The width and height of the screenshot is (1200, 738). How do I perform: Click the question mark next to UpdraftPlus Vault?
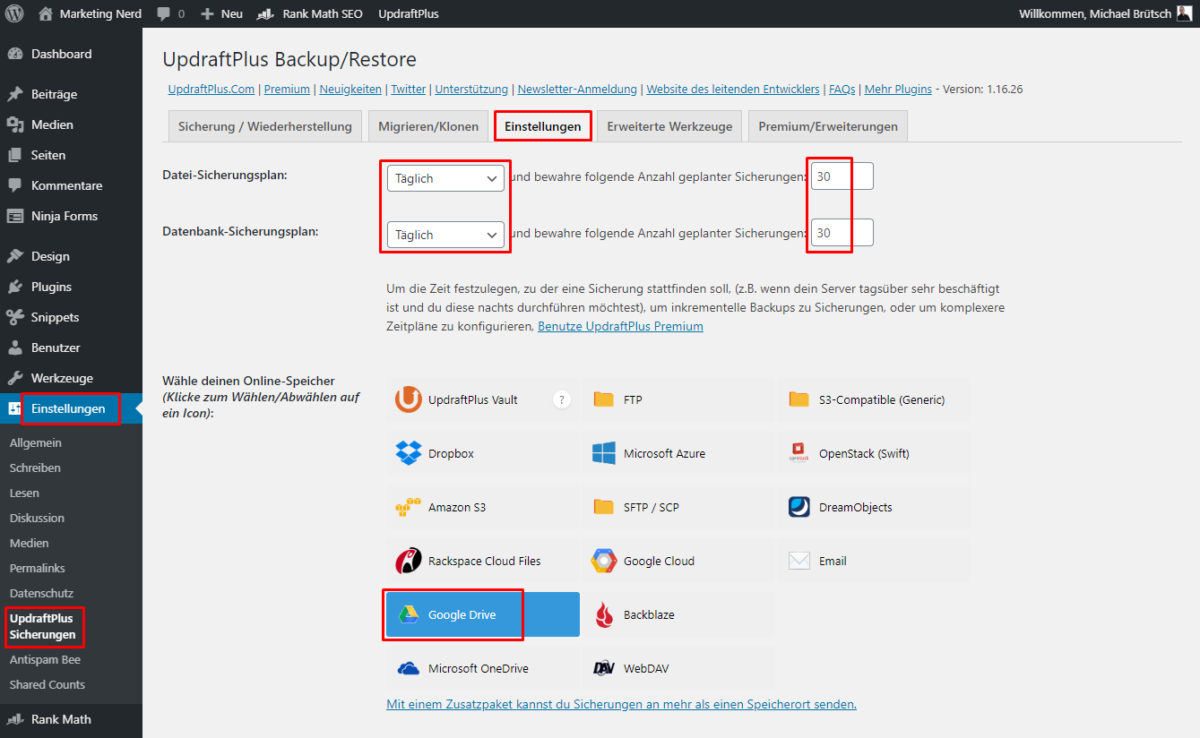point(562,399)
